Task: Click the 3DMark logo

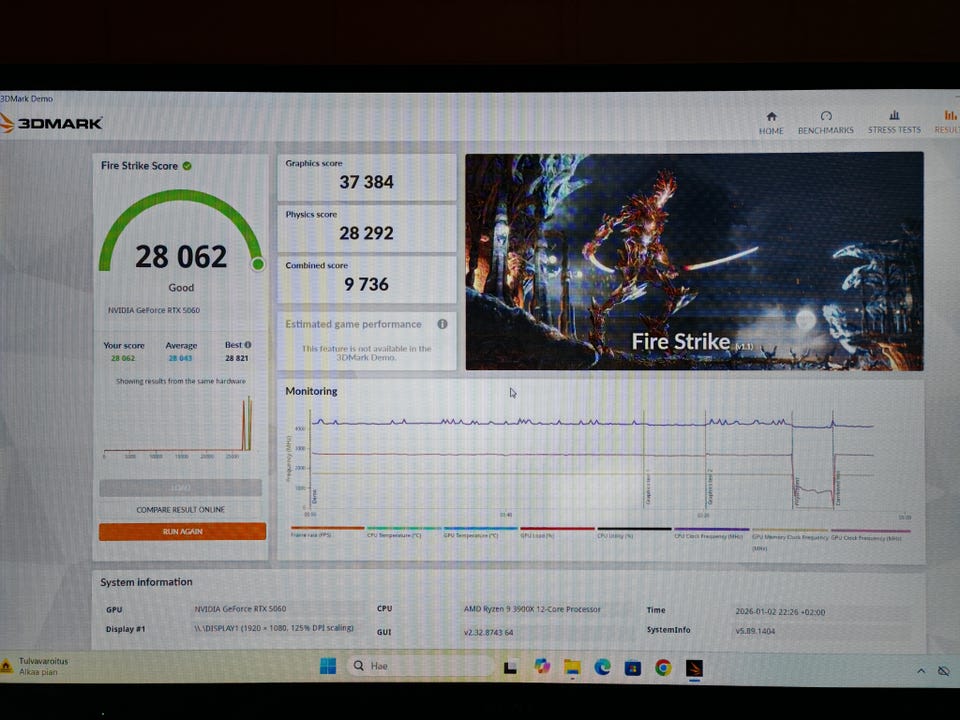Action: [x=51, y=123]
